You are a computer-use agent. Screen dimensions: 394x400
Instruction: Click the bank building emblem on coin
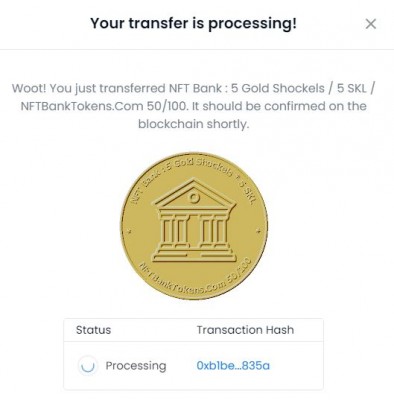coord(194,220)
